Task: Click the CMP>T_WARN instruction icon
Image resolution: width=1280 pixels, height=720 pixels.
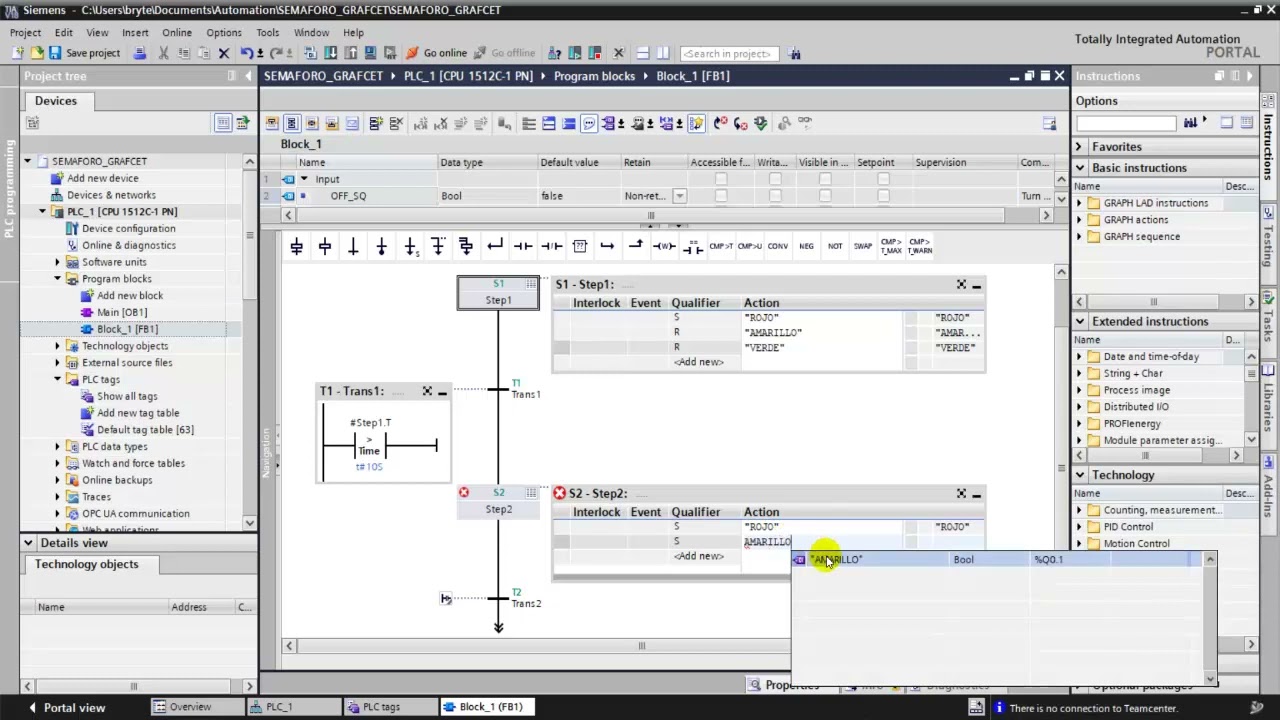Action: point(919,246)
